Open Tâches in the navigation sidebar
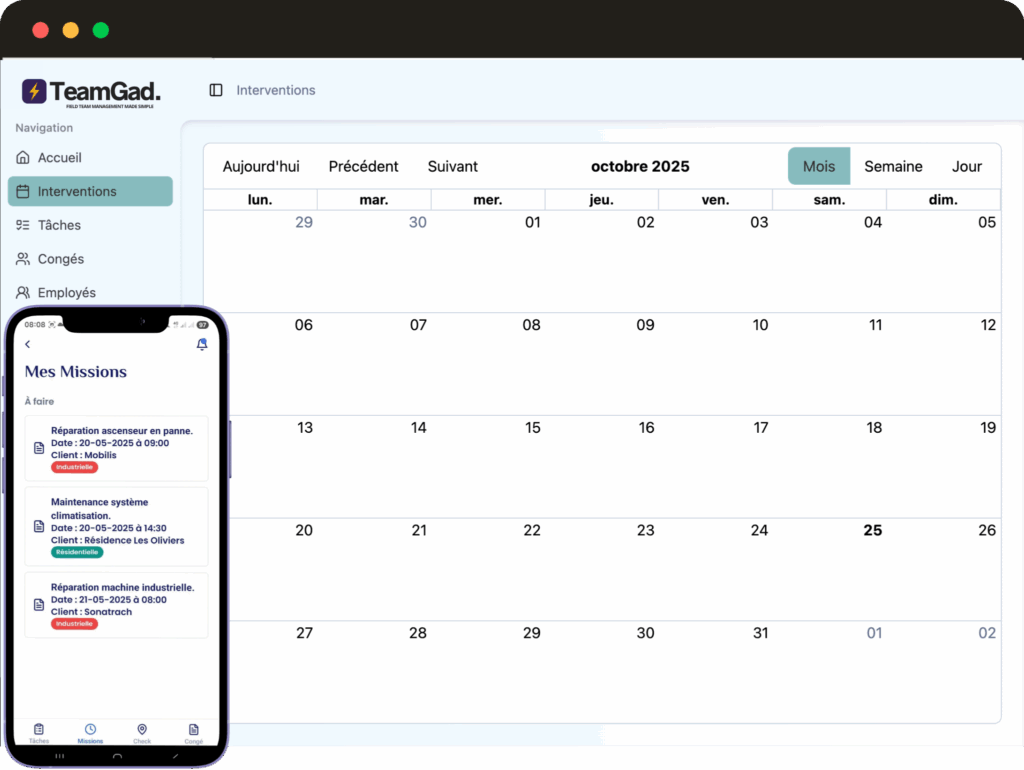 pyautogui.click(x=59, y=225)
